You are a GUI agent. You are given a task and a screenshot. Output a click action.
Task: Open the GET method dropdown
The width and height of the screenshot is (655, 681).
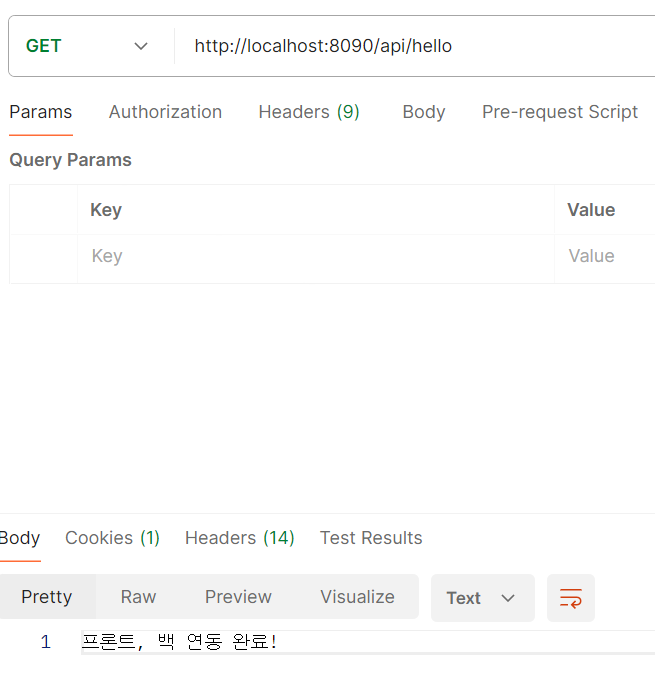point(87,46)
